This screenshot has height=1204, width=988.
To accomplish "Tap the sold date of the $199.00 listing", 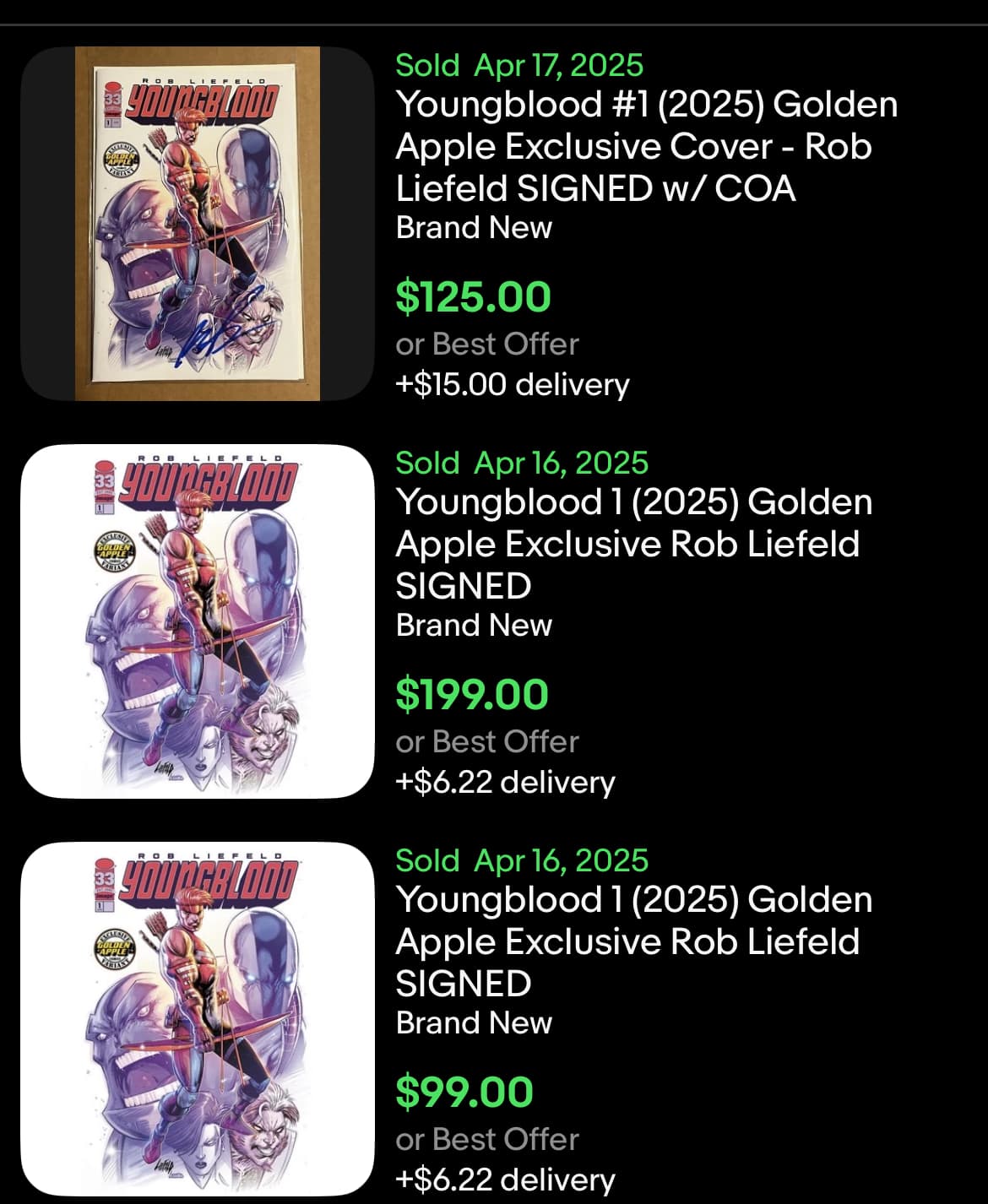I will pos(522,463).
